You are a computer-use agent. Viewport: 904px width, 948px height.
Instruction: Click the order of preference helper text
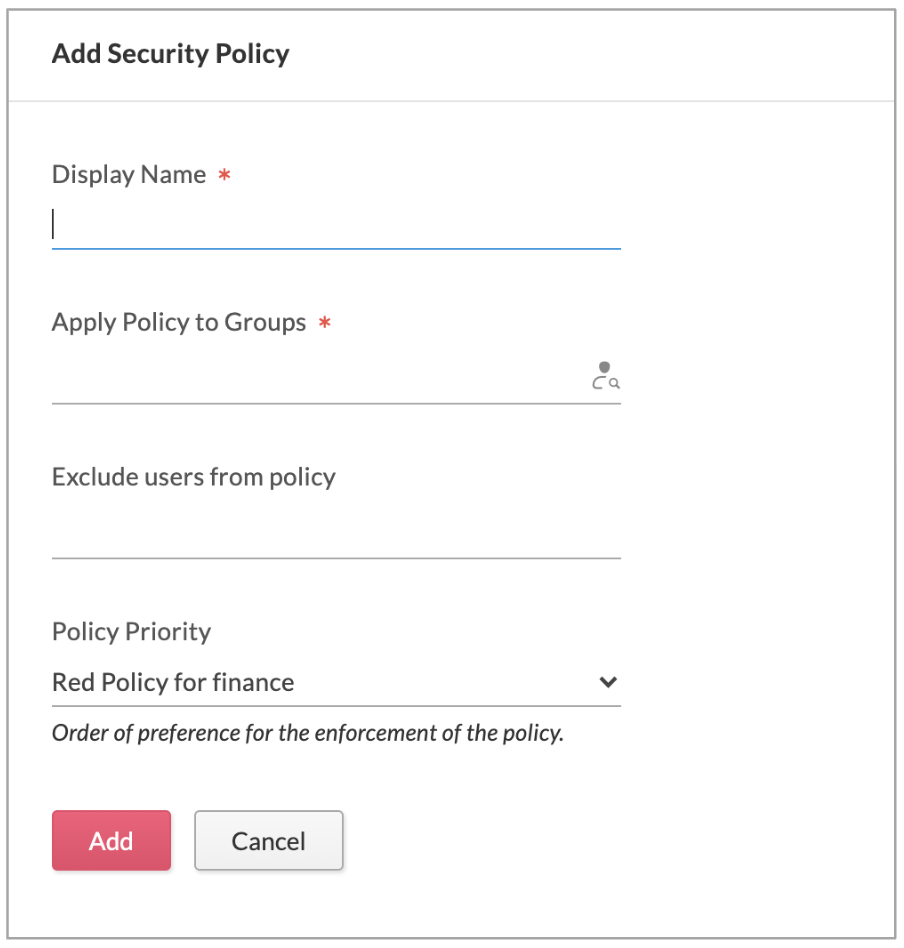[307, 734]
